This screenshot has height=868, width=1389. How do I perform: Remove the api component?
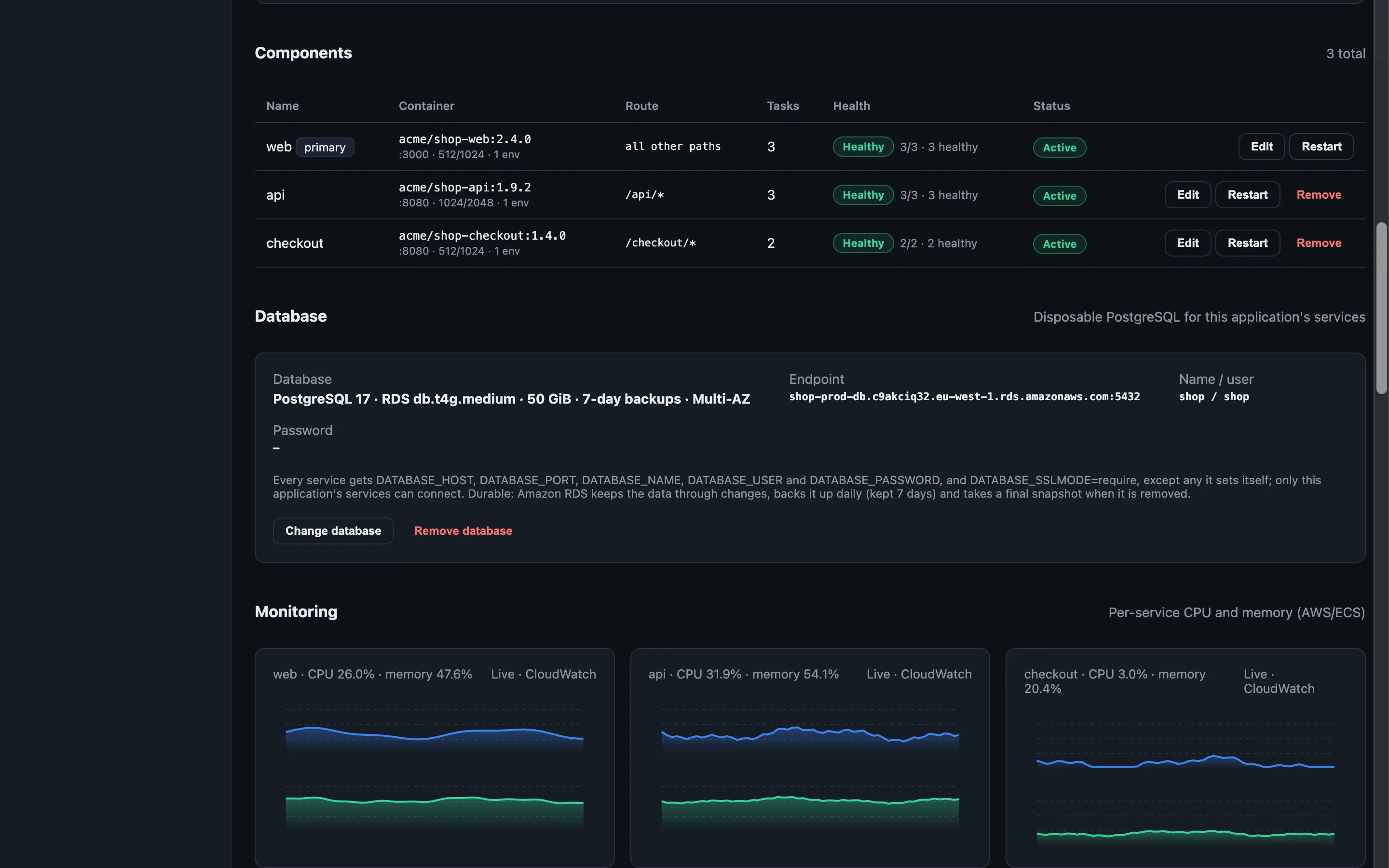1319,195
